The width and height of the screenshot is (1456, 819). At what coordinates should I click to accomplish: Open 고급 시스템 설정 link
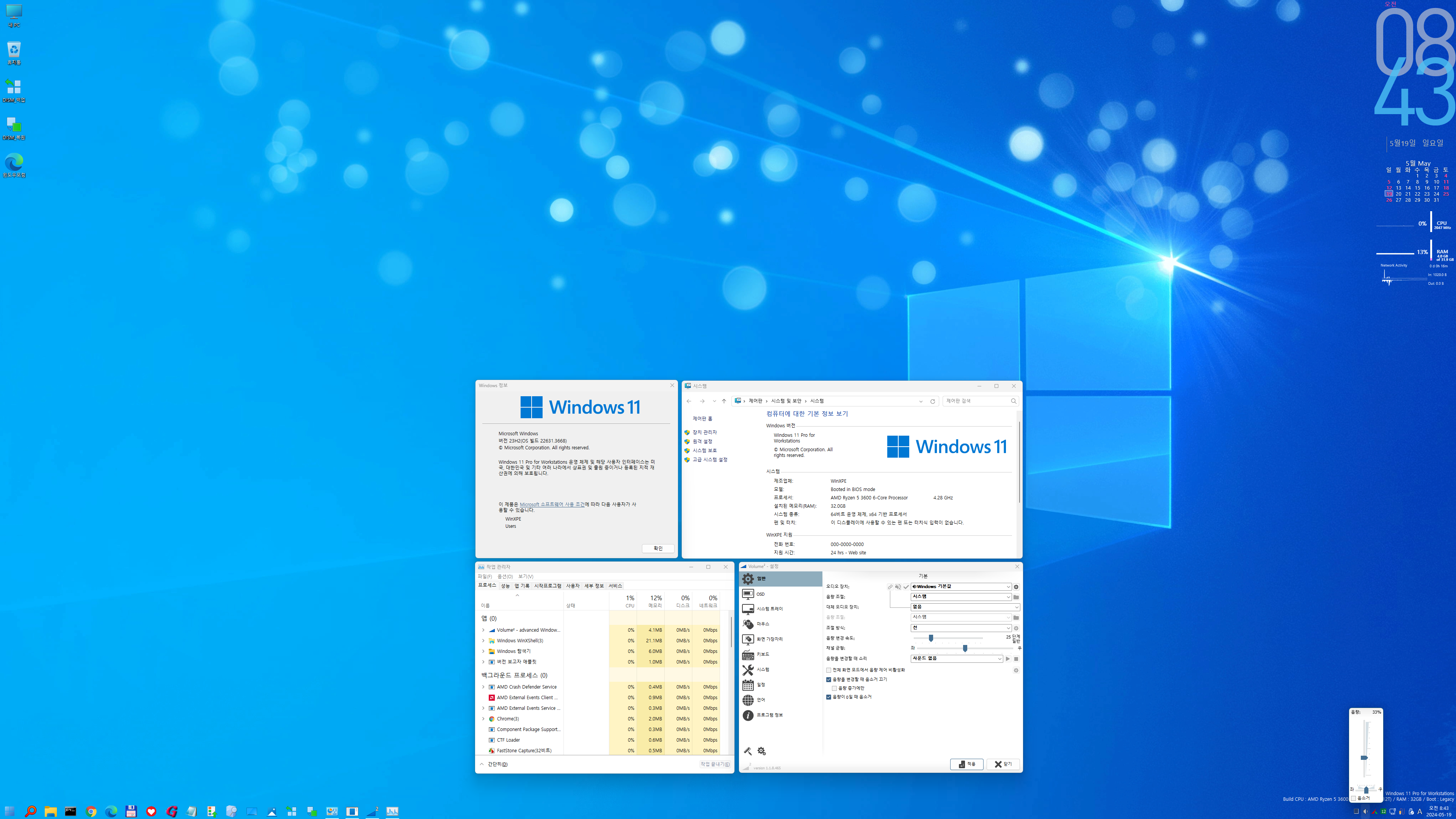(710, 460)
